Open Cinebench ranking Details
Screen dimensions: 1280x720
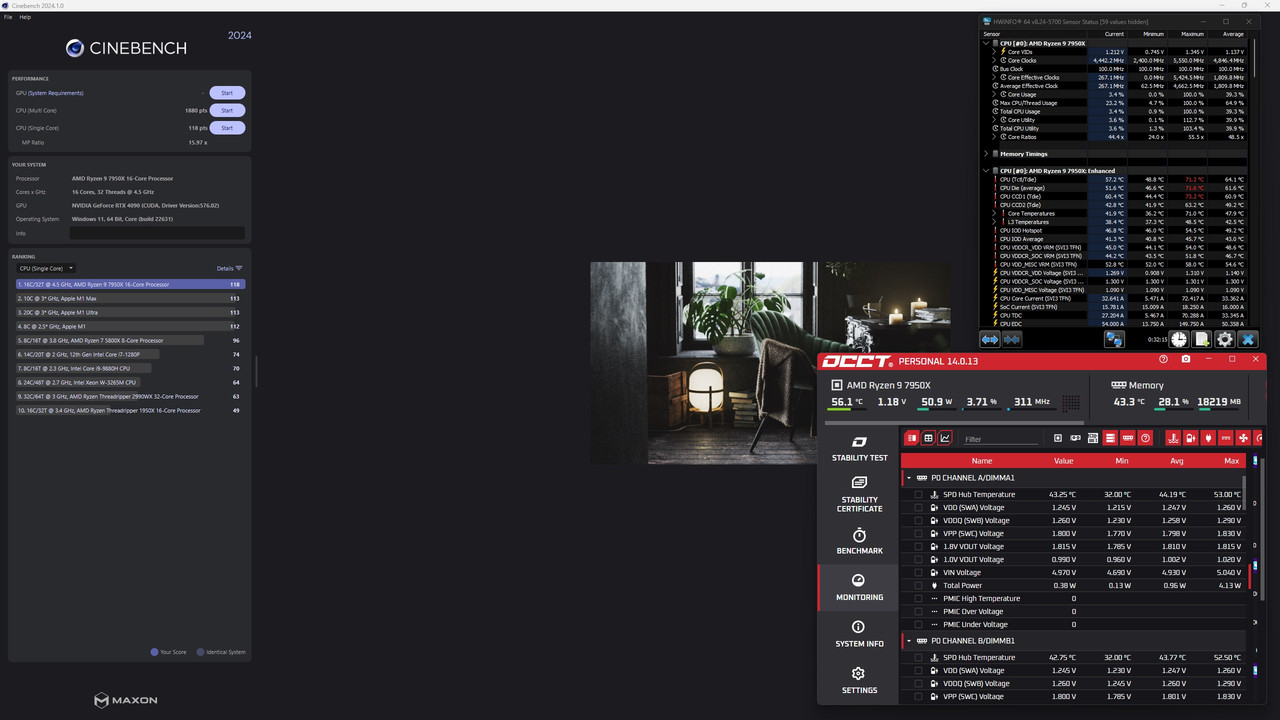point(229,268)
